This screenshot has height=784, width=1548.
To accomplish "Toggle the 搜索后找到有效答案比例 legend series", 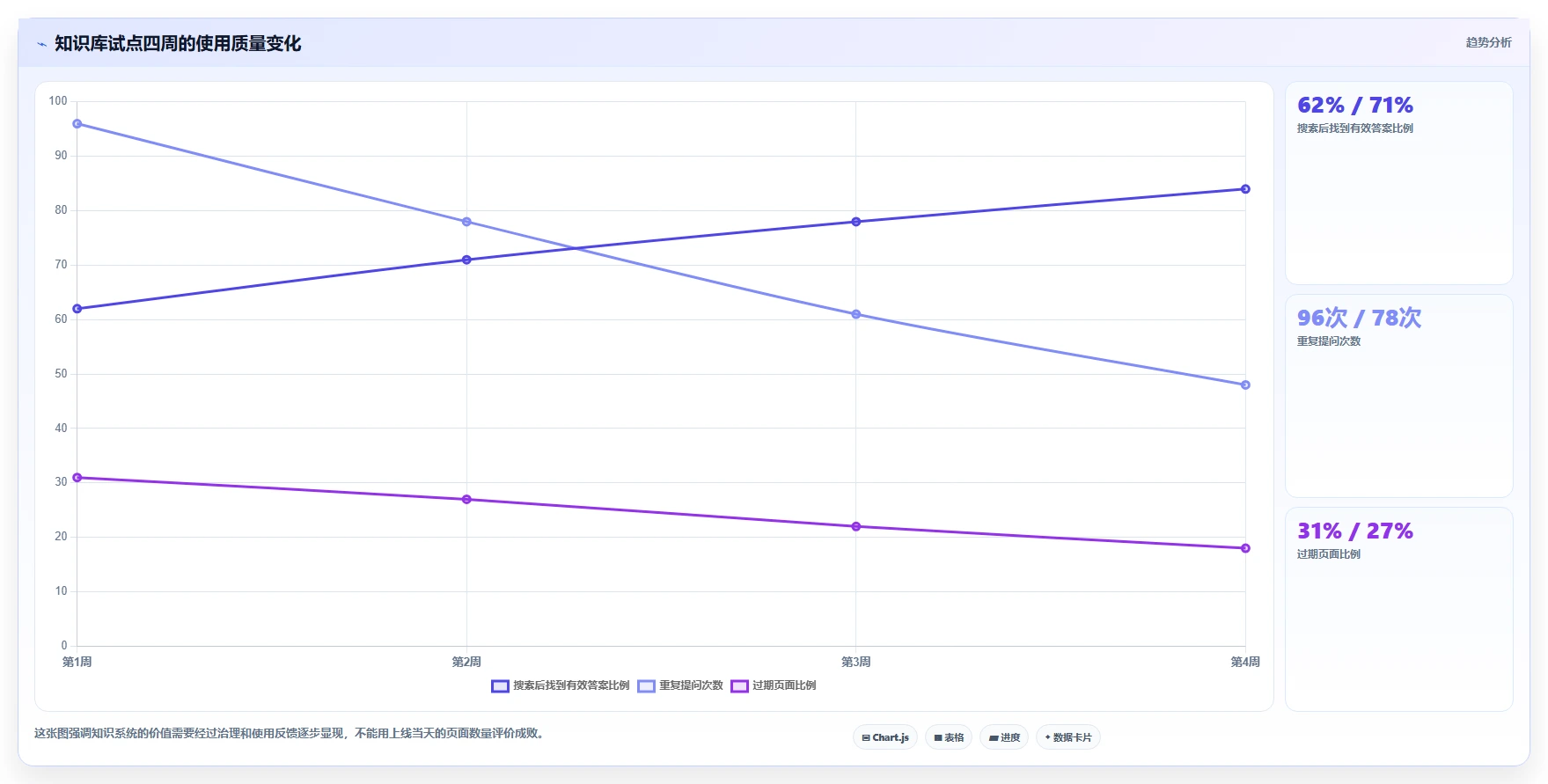I will [x=561, y=685].
